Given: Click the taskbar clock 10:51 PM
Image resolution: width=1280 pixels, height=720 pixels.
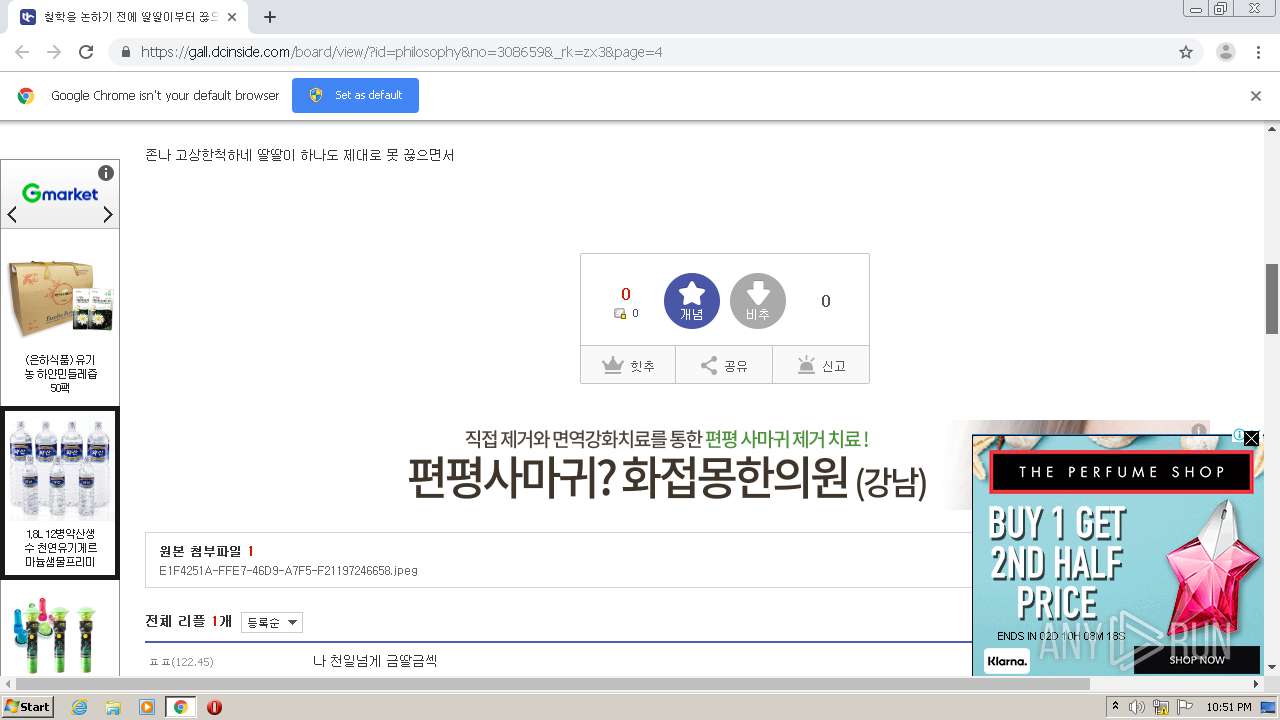Looking at the screenshot, I should pos(1229,707).
